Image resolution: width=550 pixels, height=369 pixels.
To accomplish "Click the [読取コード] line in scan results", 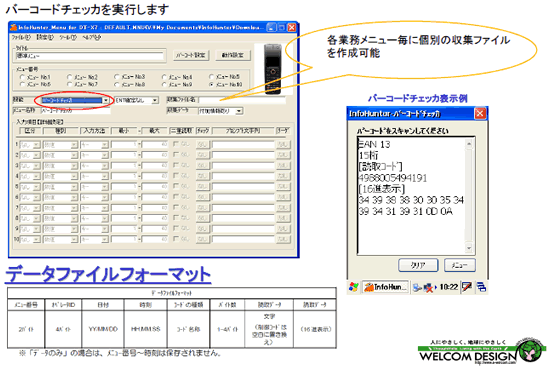I will tap(380, 166).
